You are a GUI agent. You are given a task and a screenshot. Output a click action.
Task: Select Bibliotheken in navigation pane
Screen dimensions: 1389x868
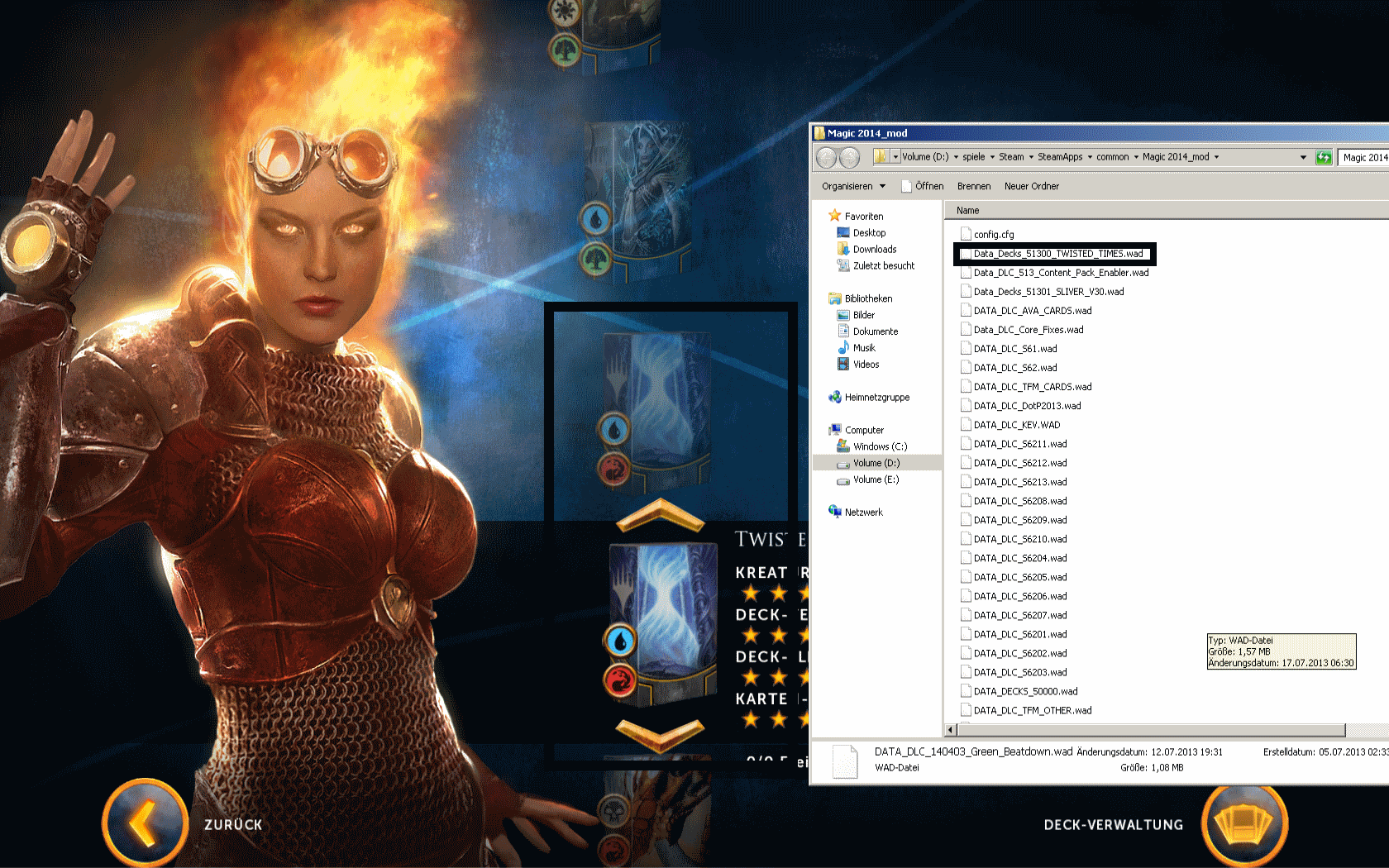860,298
